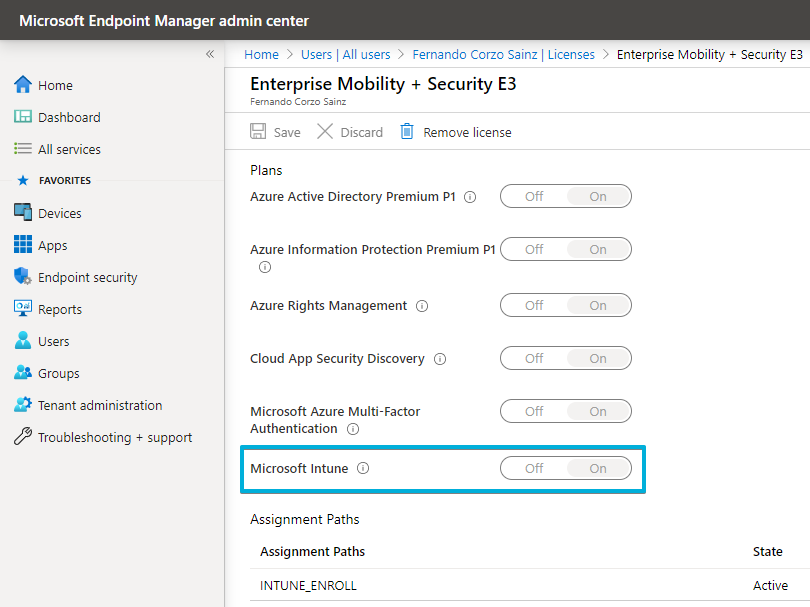Turn On Microsoft Intune plan
Screen dimensions: 810x607
coord(598,469)
